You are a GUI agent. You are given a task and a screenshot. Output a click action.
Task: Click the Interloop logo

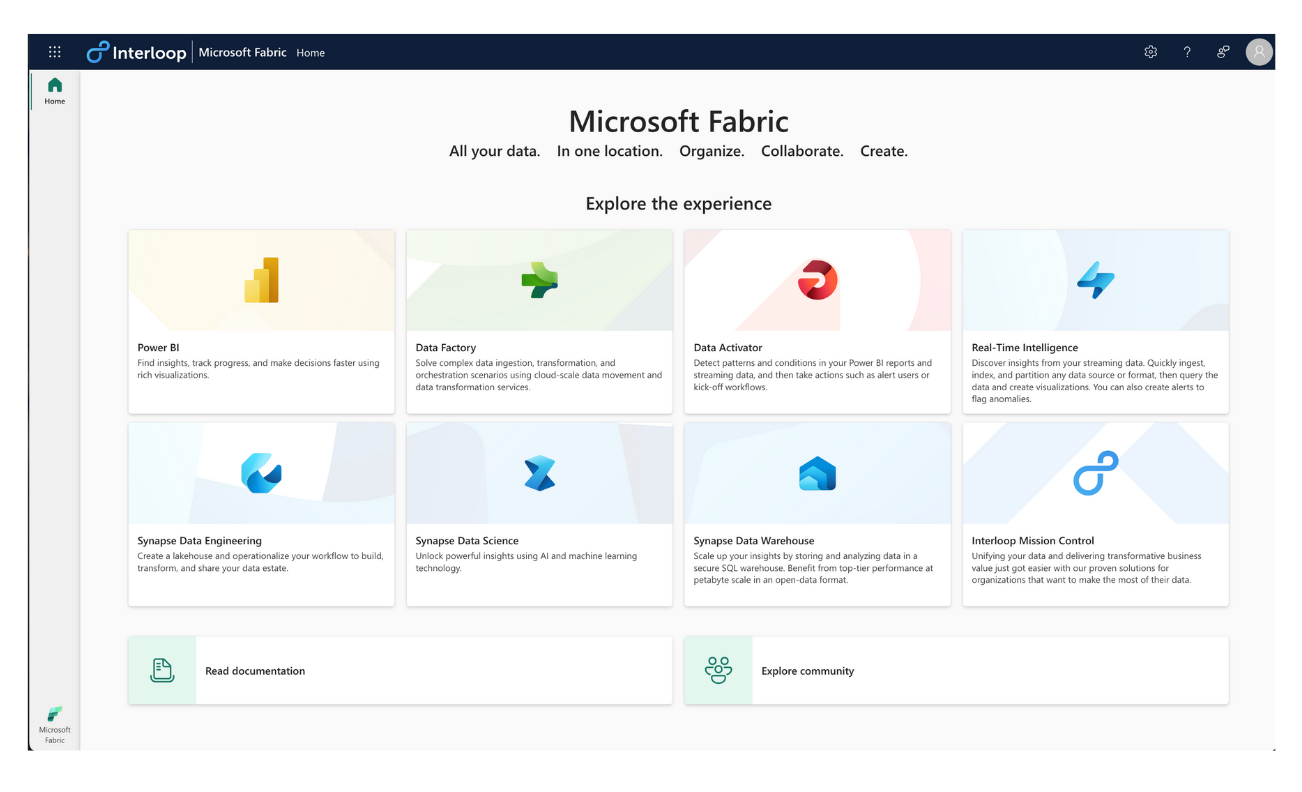tap(137, 52)
